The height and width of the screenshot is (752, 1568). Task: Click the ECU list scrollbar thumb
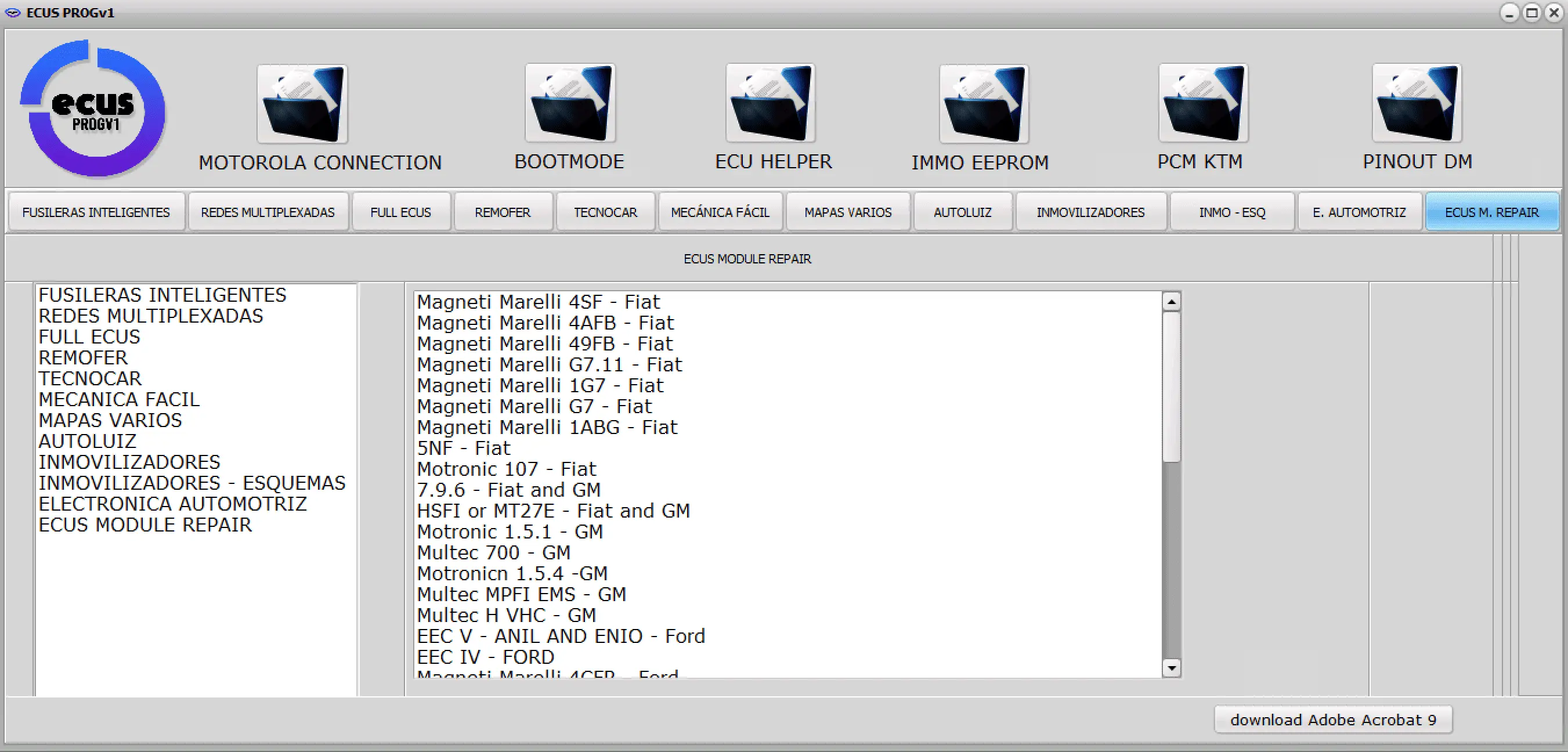[x=1172, y=387]
